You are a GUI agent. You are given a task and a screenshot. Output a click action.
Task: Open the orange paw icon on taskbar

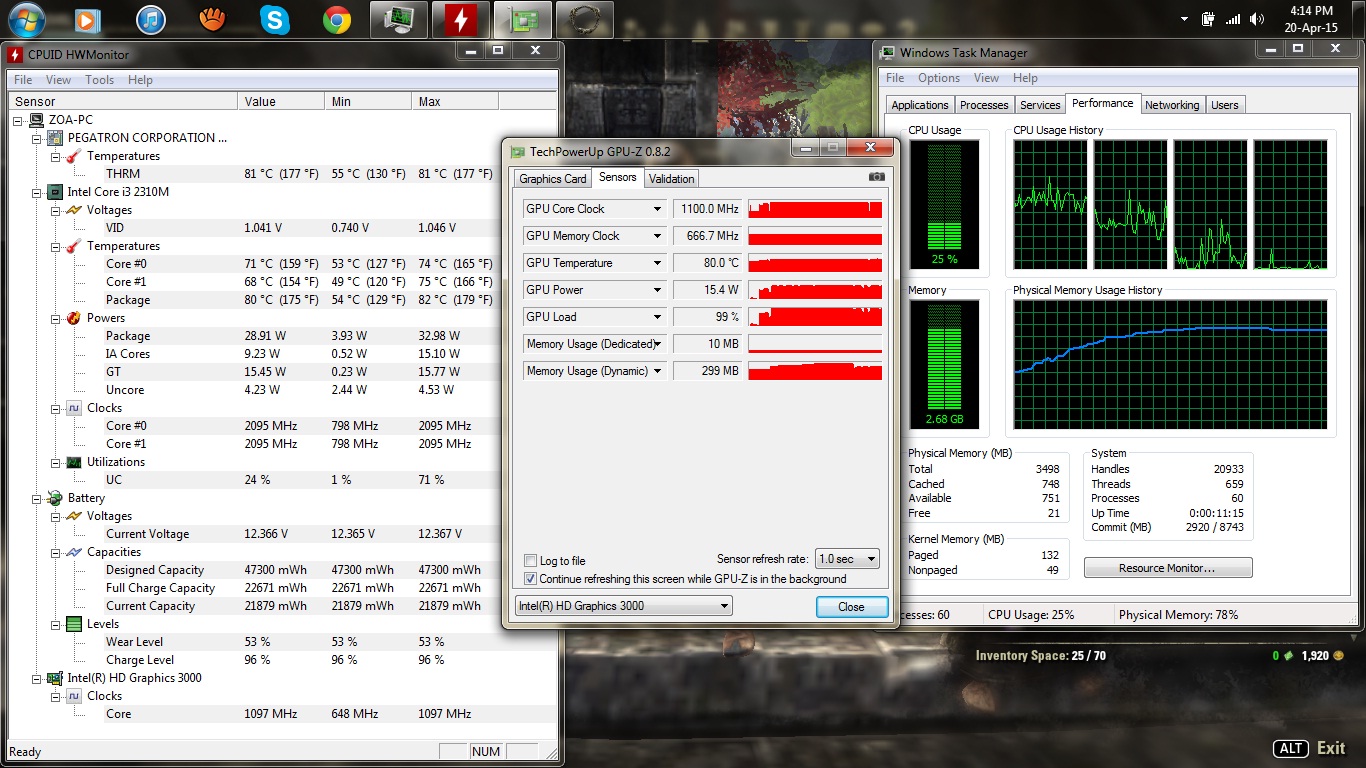212,19
